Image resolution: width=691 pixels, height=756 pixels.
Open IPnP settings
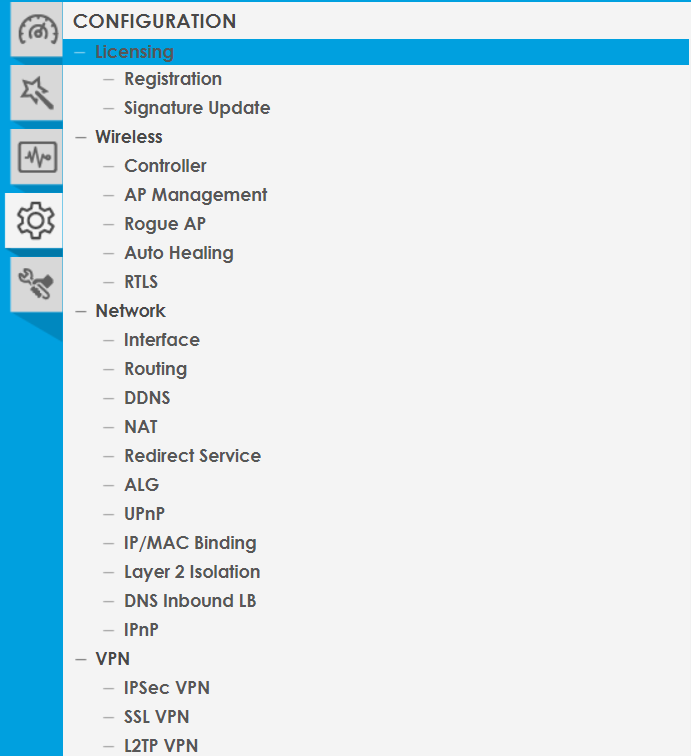point(141,630)
